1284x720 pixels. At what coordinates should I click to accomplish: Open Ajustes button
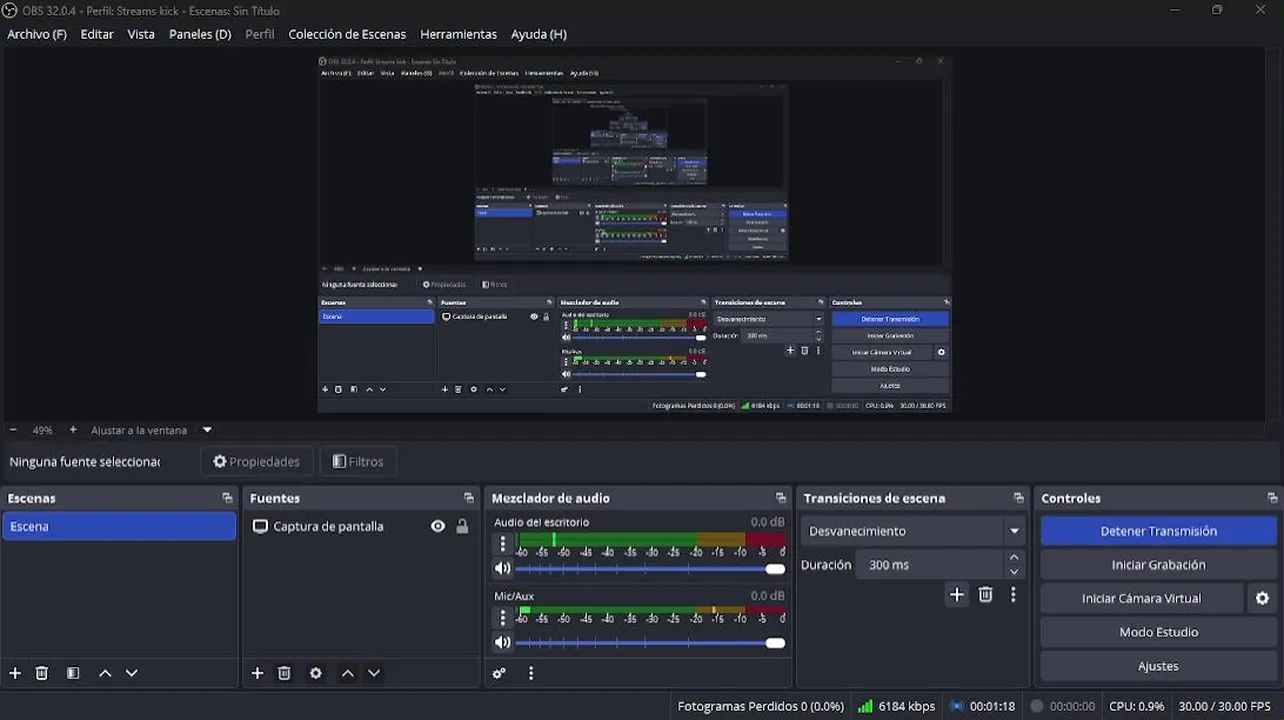pos(1159,666)
